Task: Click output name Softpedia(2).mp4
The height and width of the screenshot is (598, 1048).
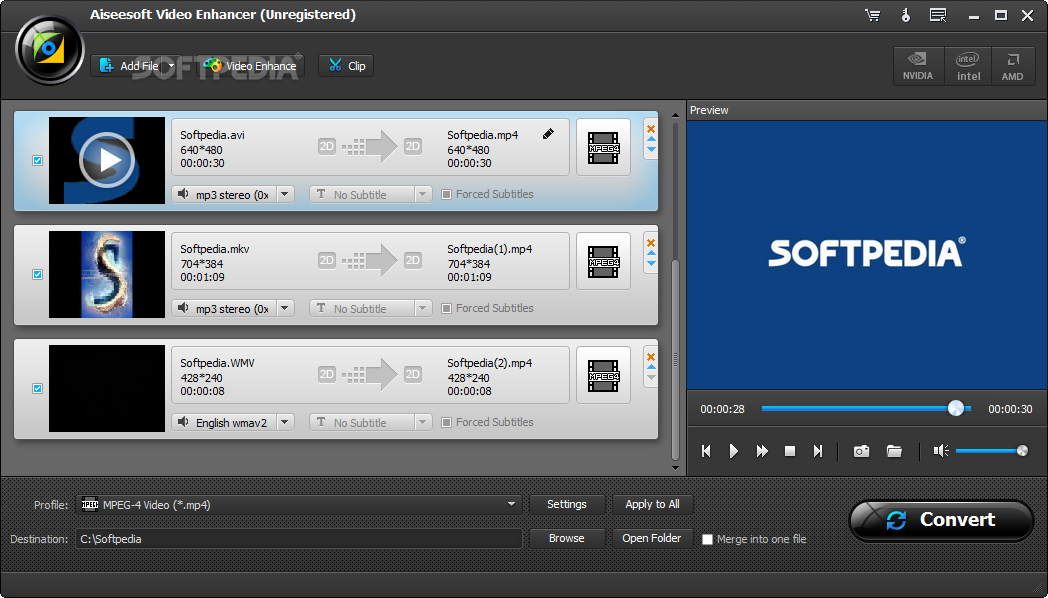Action: pyautogui.click(x=489, y=363)
